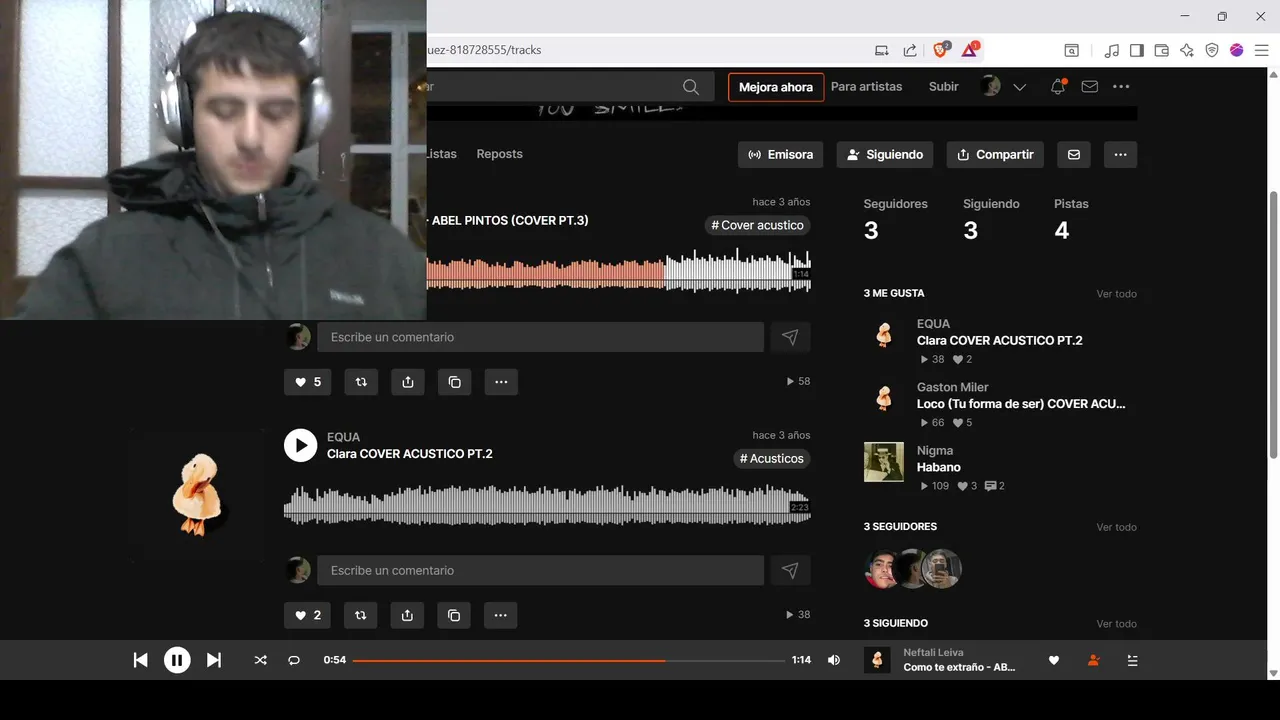The image size is (1280, 720).
Task: Expand the user avatar dropdown chevron
Action: point(1020,87)
